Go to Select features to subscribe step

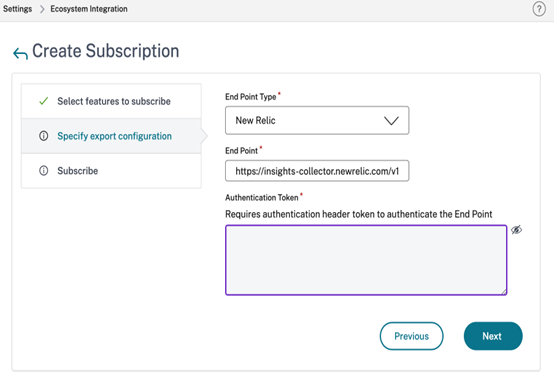tap(111, 101)
